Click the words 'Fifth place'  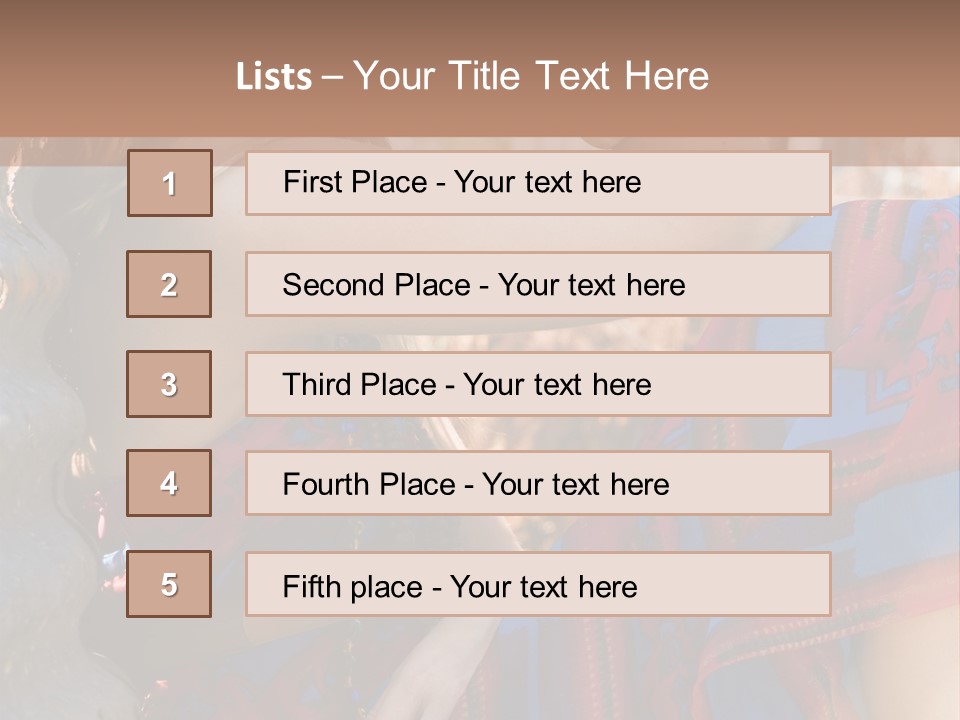click(x=351, y=586)
